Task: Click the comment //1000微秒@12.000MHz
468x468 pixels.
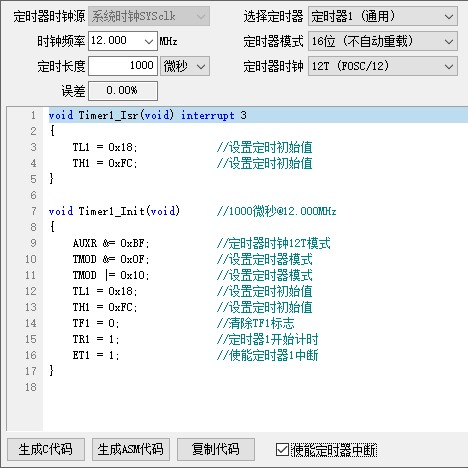Action: click(276, 211)
